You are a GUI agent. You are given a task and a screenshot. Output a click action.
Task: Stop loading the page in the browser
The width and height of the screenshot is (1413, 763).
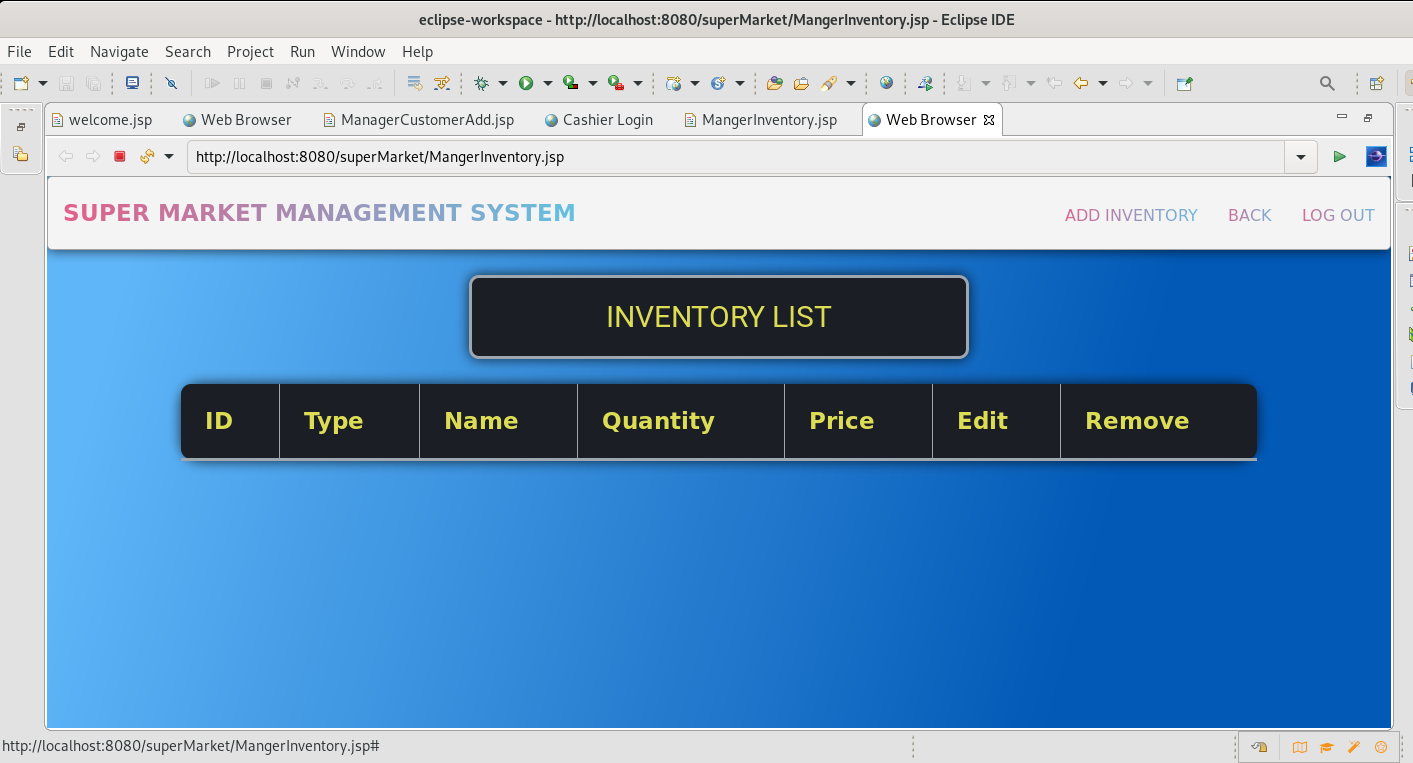pyautogui.click(x=119, y=156)
